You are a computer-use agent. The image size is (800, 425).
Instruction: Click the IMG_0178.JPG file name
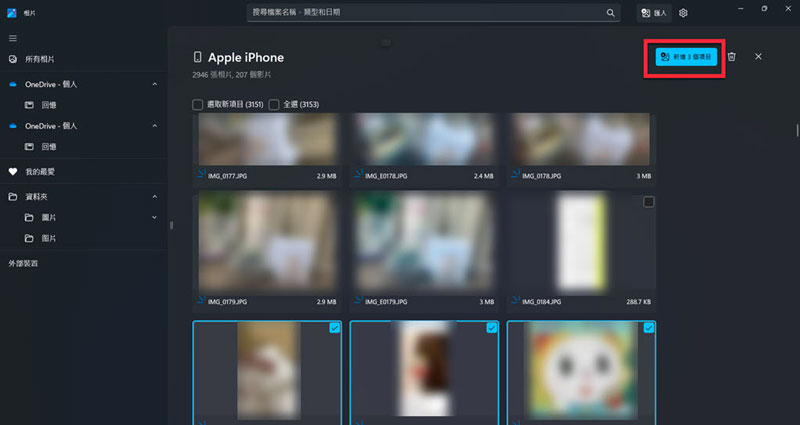pos(541,176)
